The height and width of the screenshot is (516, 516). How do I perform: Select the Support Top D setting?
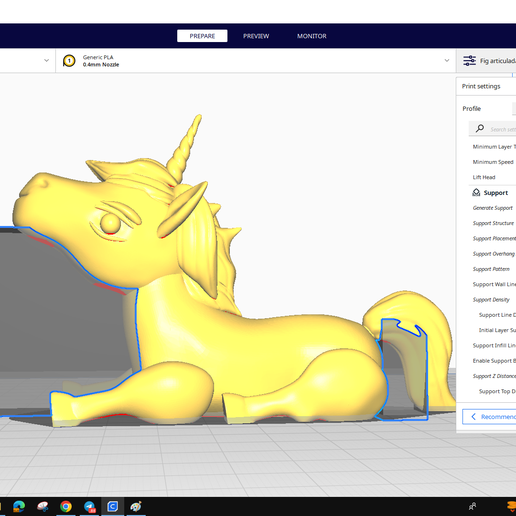pos(497,391)
